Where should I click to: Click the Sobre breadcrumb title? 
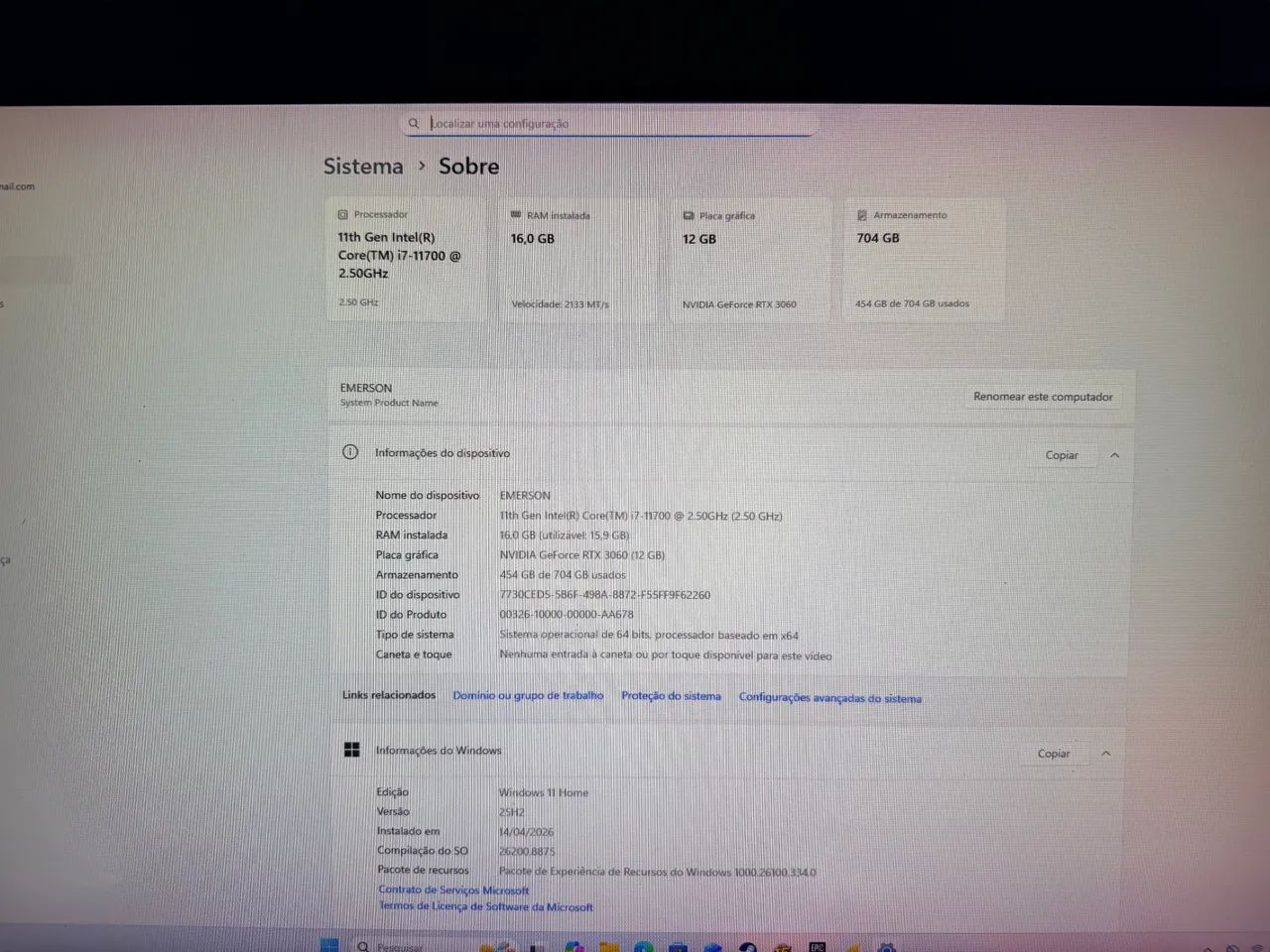pos(469,167)
